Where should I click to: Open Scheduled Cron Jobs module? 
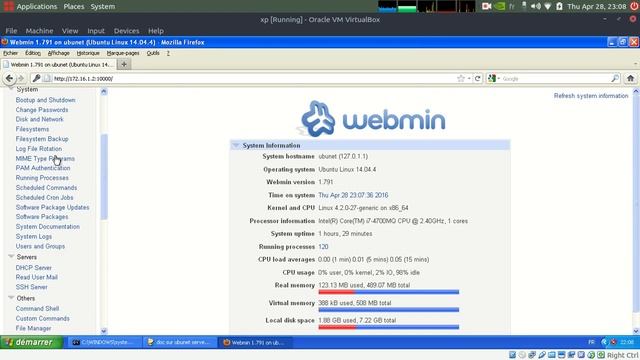tap(44, 197)
